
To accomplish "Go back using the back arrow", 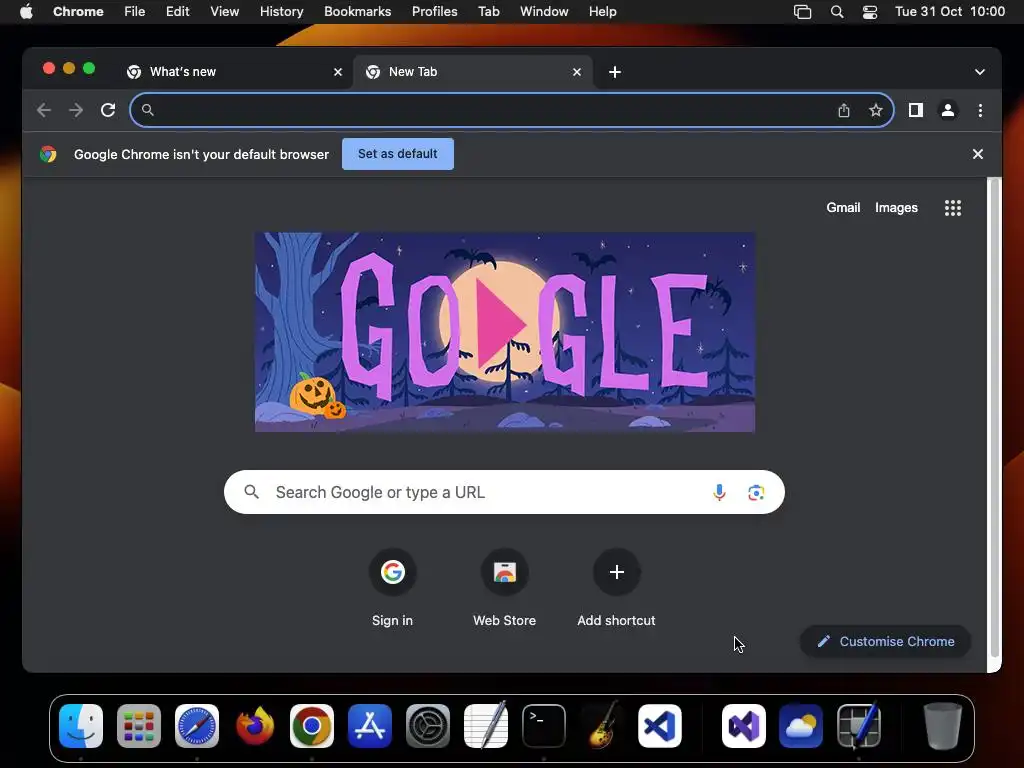I will pyautogui.click(x=44, y=110).
